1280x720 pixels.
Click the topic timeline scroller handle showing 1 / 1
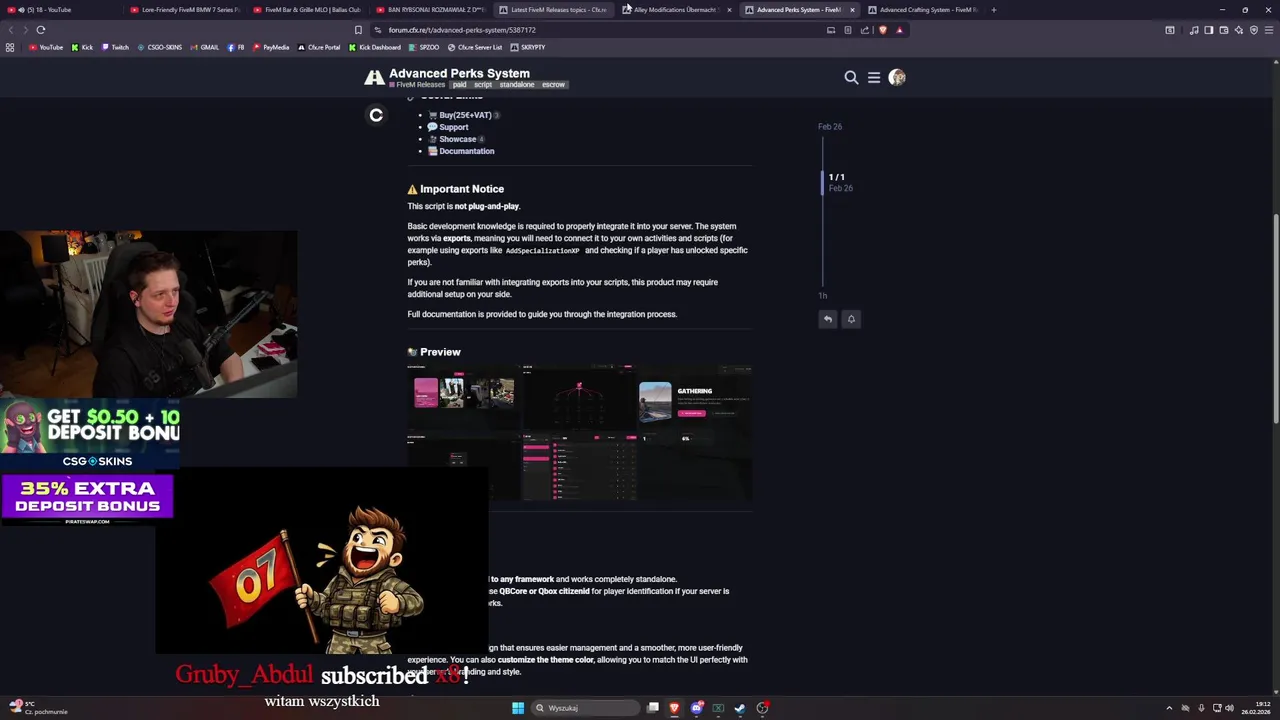[823, 182]
